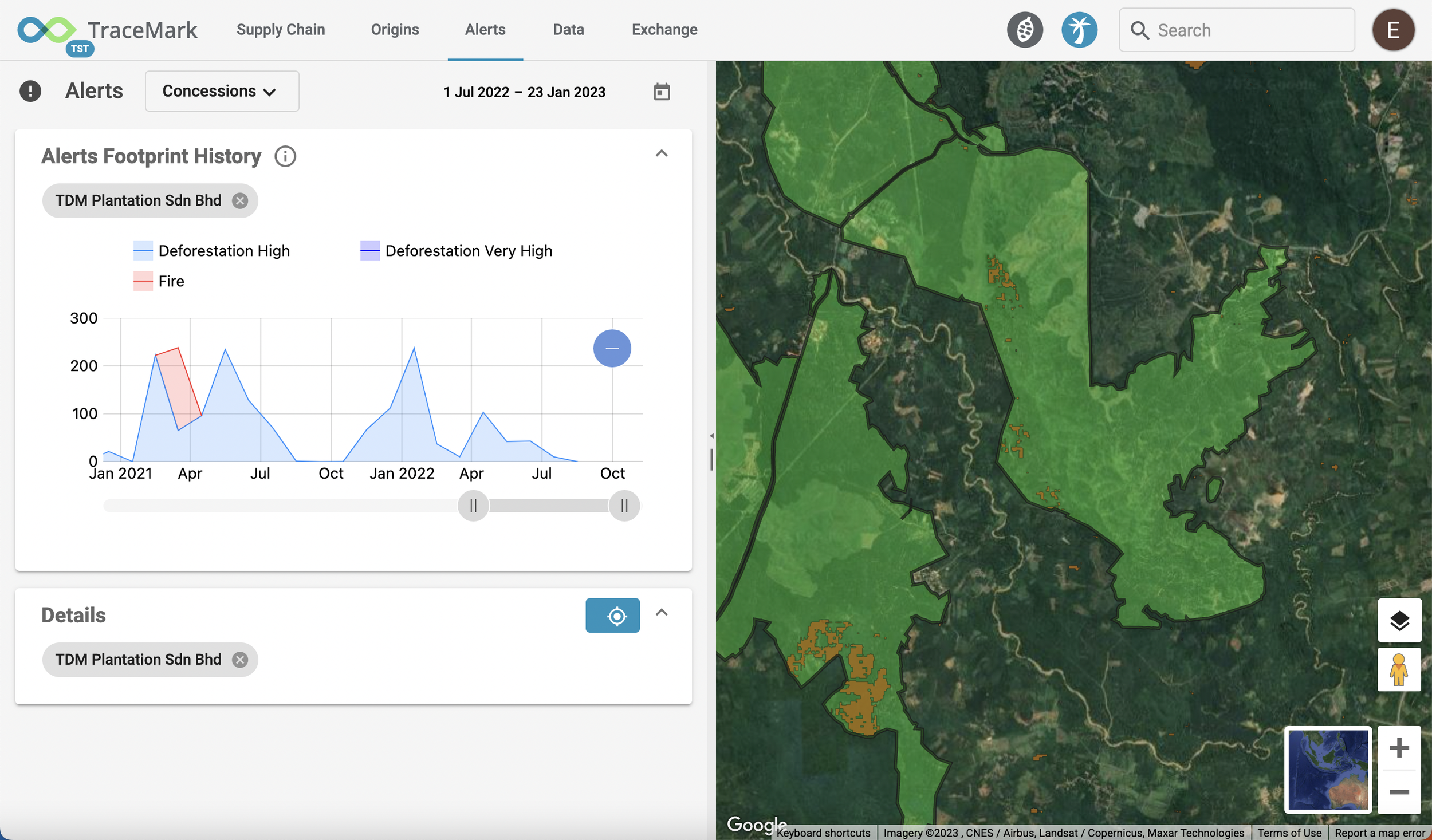Remove TDM Plantation chip from Details

point(240,660)
